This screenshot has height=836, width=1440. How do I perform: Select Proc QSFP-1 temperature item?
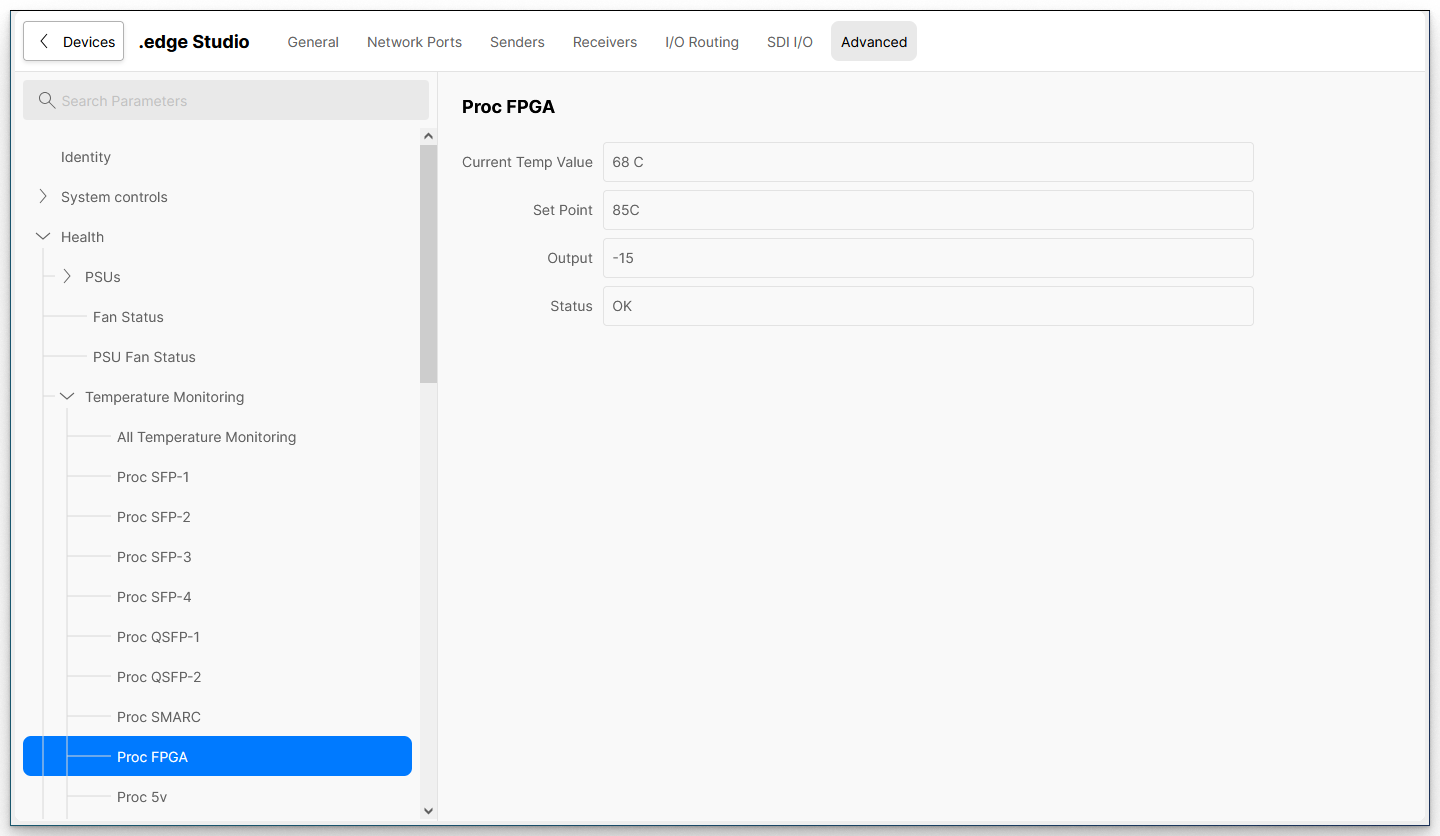click(x=158, y=637)
